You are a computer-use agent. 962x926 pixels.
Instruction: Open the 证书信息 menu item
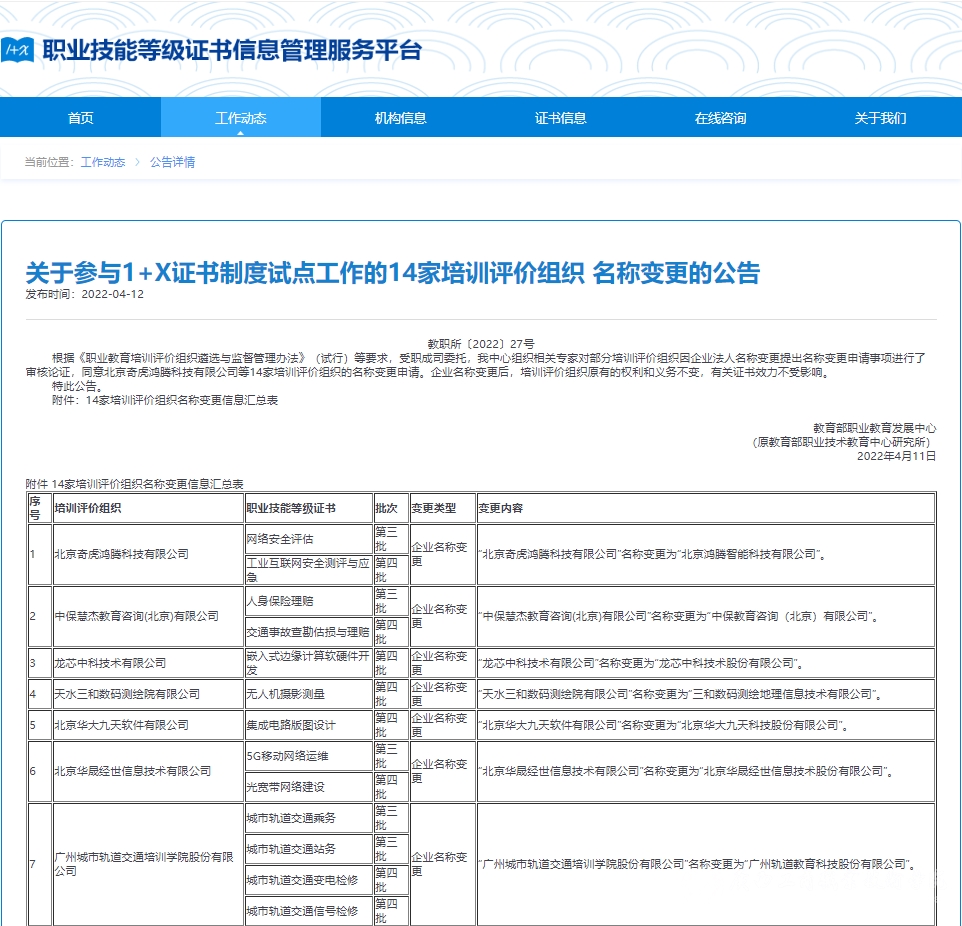tap(560, 118)
